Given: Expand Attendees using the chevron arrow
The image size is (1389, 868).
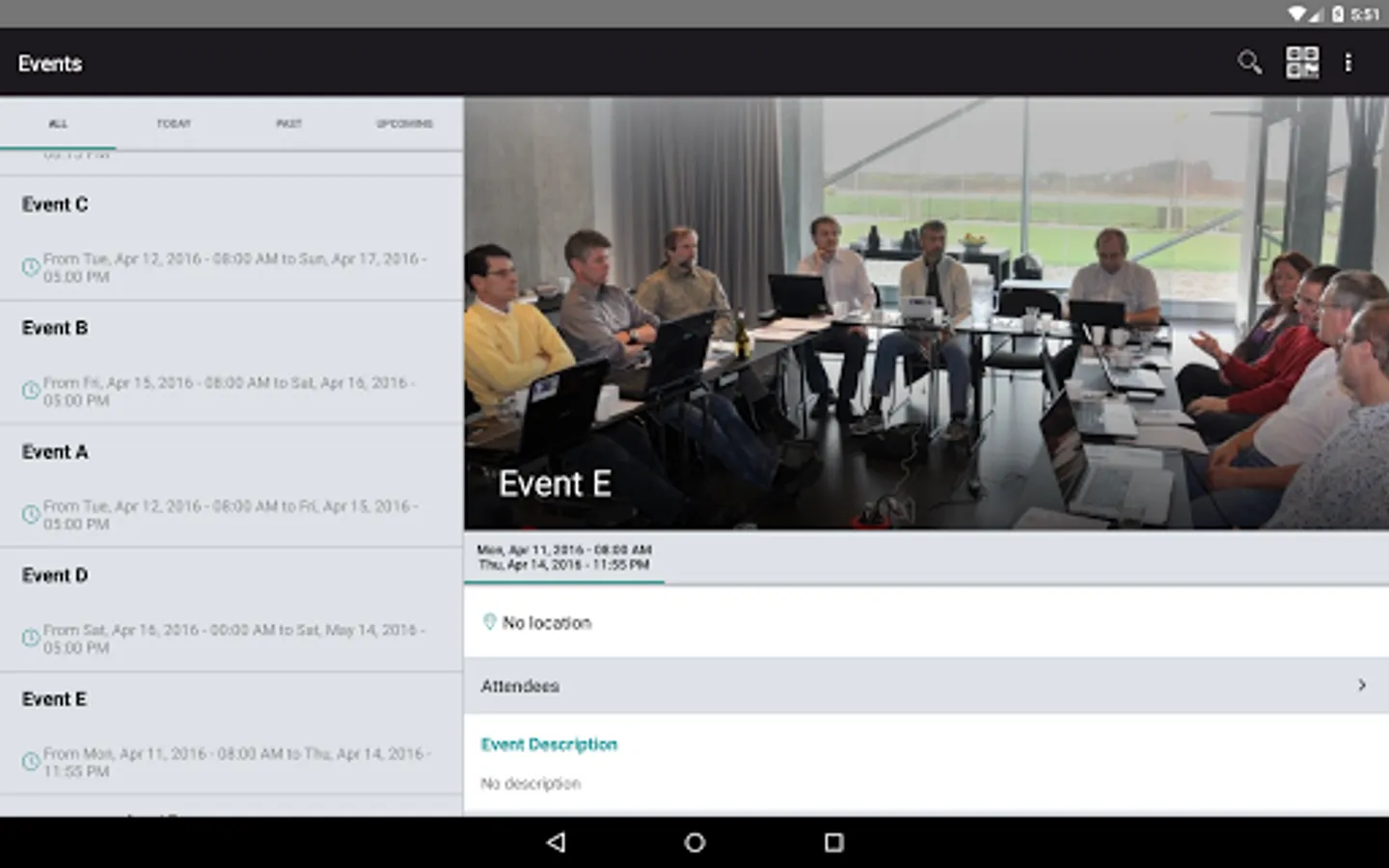Looking at the screenshot, I should tap(1362, 685).
